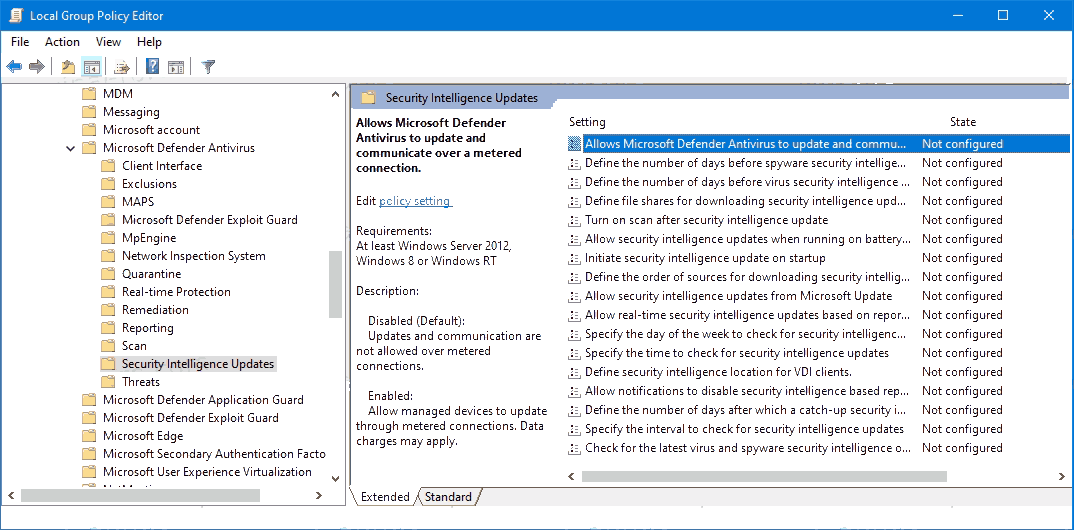Open the File menu
This screenshot has height=530, width=1074.
pyautogui.click(x=20, y=42)
